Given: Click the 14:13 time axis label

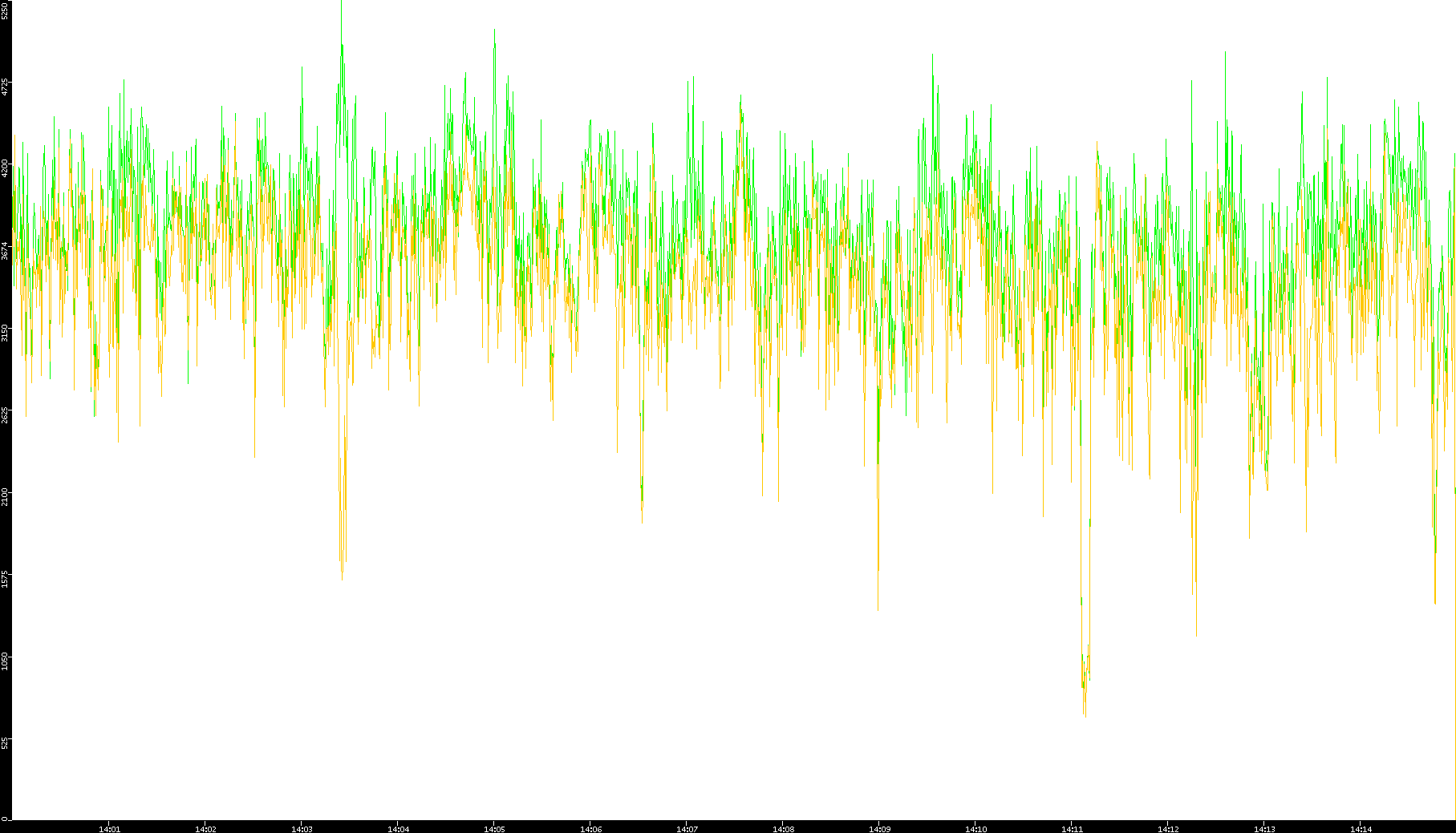Looking at the screenshot, I should click(x=1264, y=829).
